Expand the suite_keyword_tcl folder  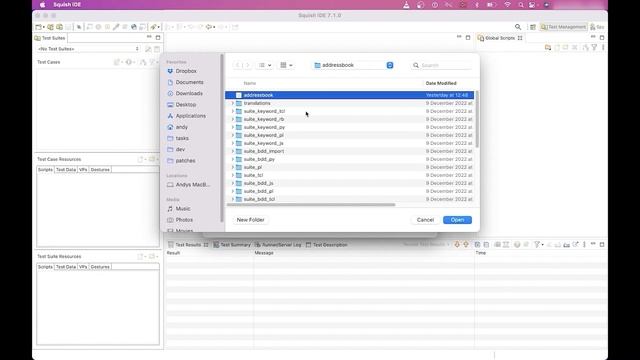click(233, 111)
